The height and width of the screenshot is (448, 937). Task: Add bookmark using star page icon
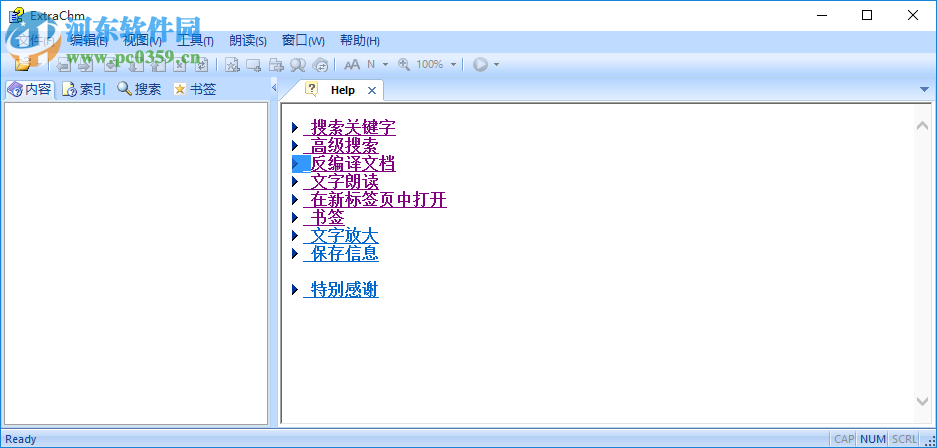pyautogui.click(x=232, y=65)
